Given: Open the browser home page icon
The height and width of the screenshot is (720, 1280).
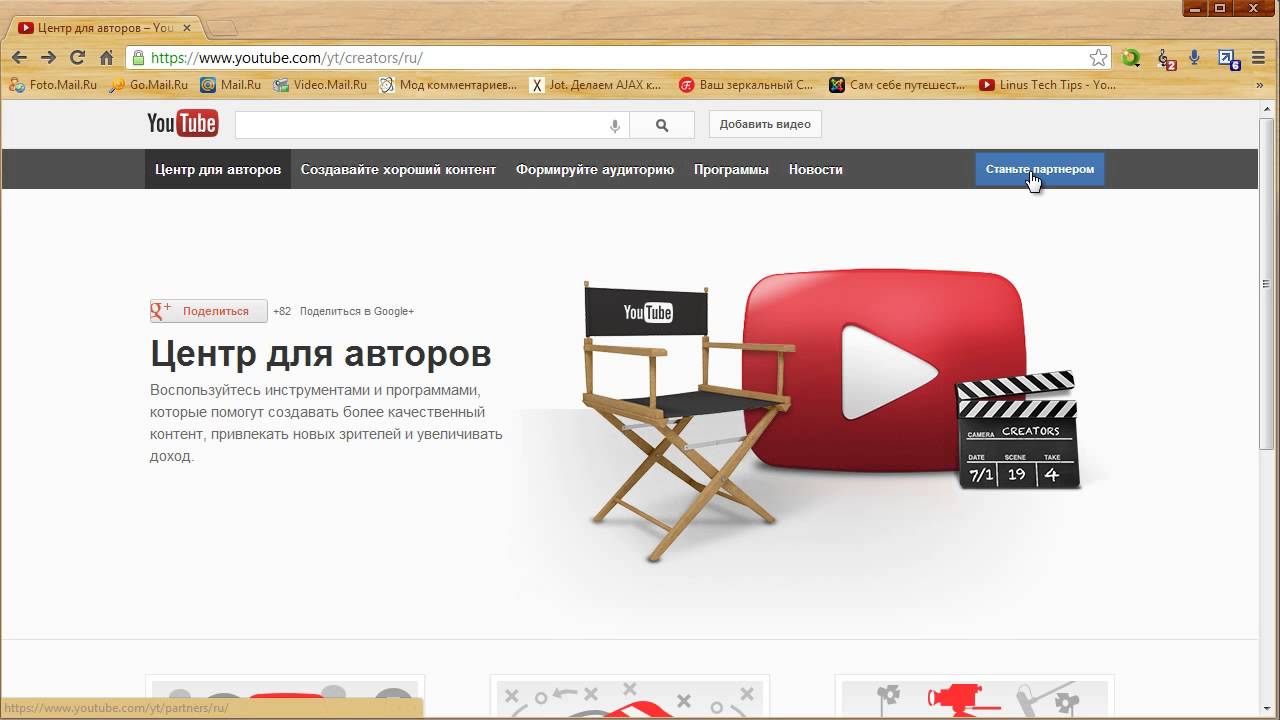Looking at the screenshot, I should click(106, 58).
